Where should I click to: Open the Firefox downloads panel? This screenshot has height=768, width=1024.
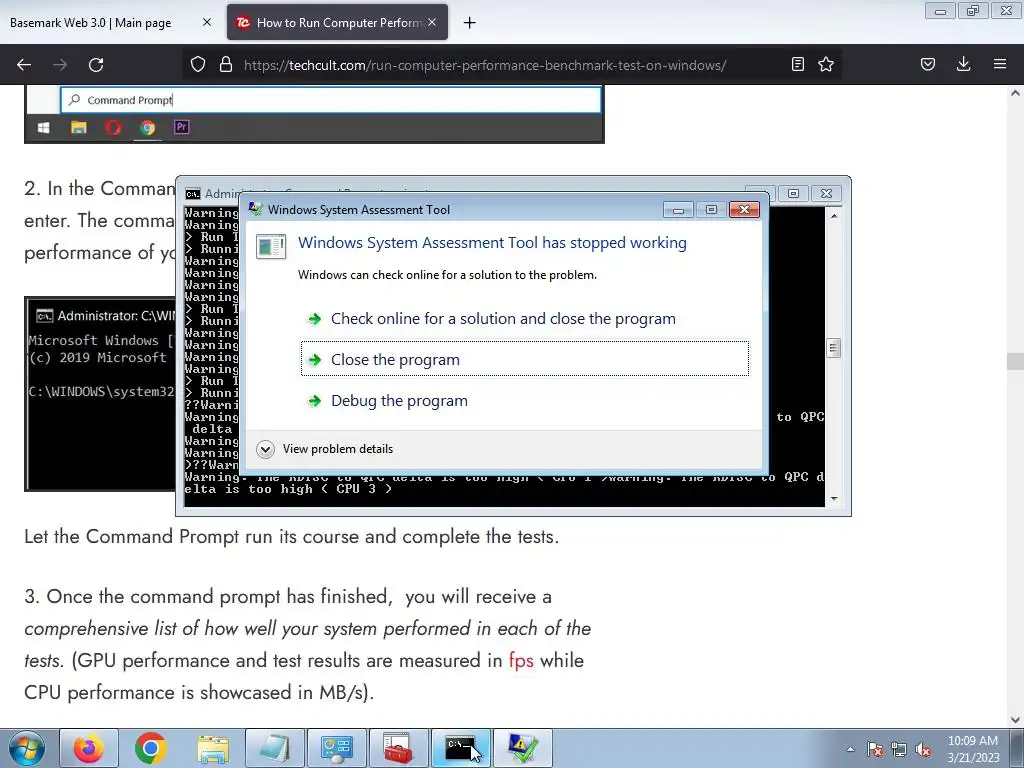tap(964, 65)
